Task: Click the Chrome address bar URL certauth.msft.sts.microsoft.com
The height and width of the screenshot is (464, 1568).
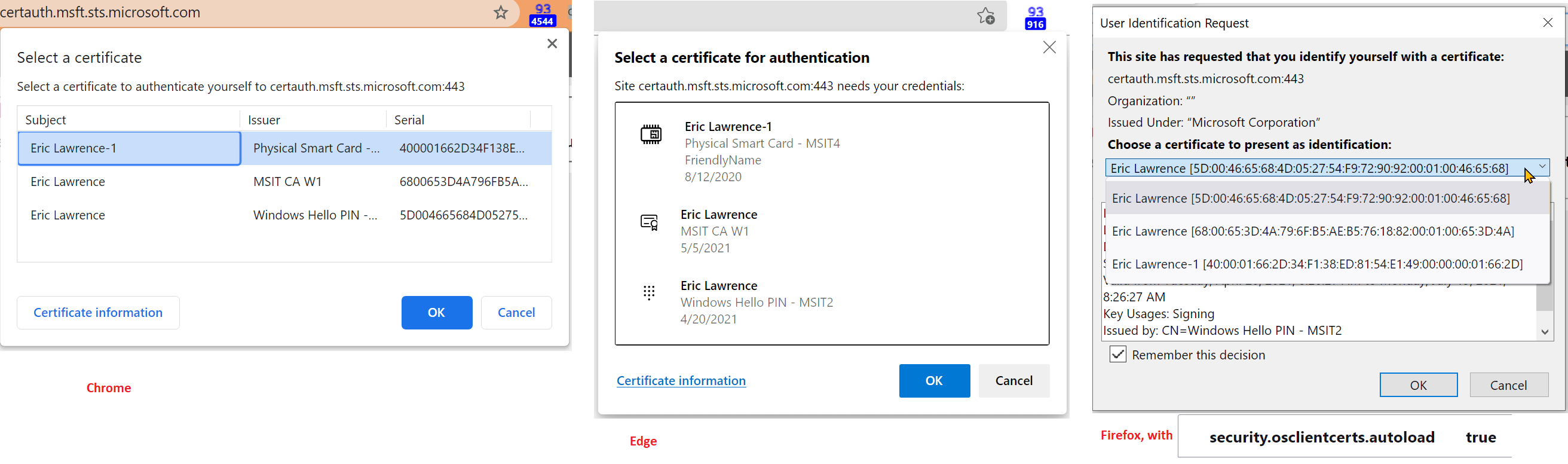Action: point(100,12)
